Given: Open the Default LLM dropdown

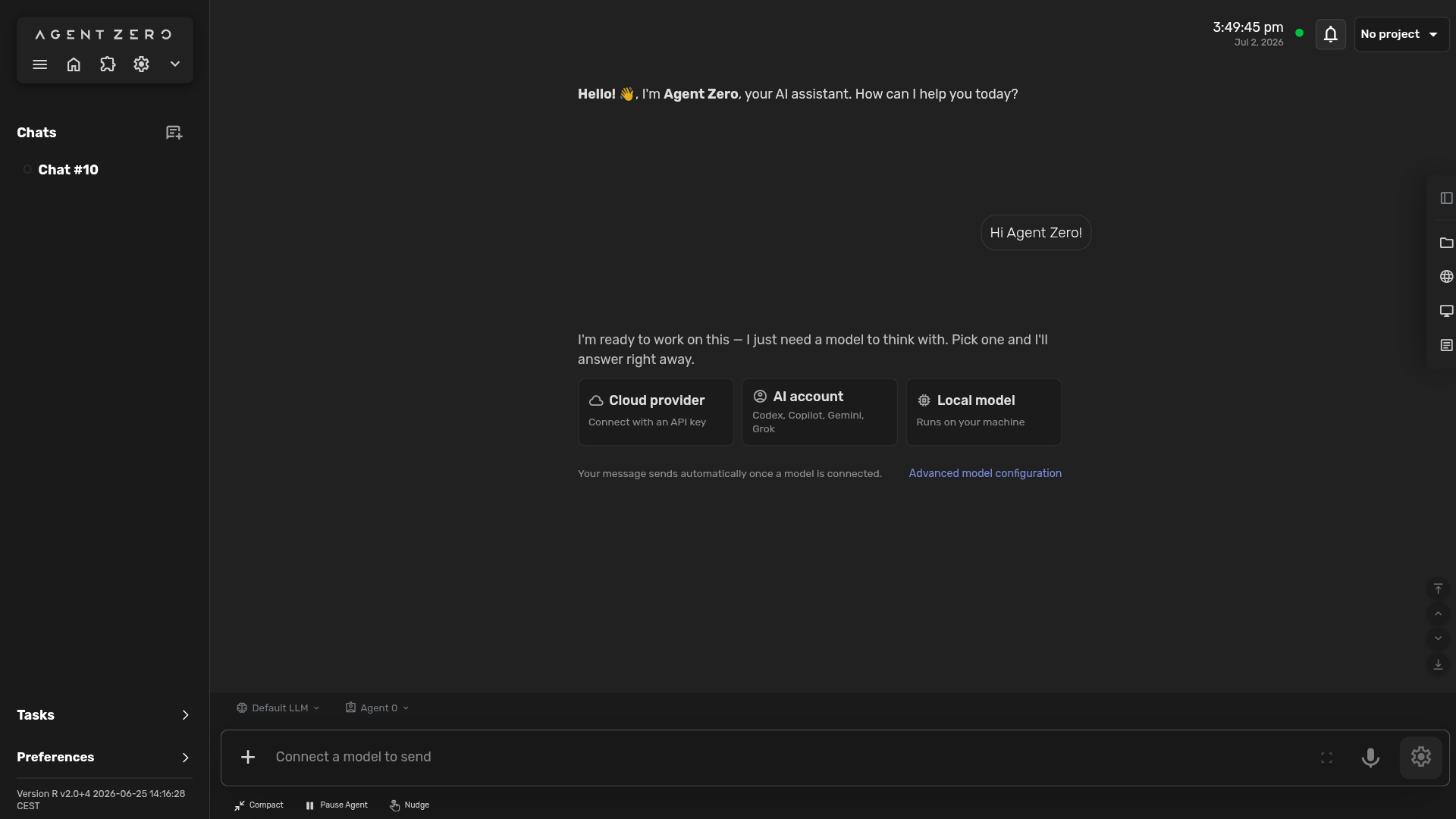Looking at the screenshot, I should coord(278,708).
